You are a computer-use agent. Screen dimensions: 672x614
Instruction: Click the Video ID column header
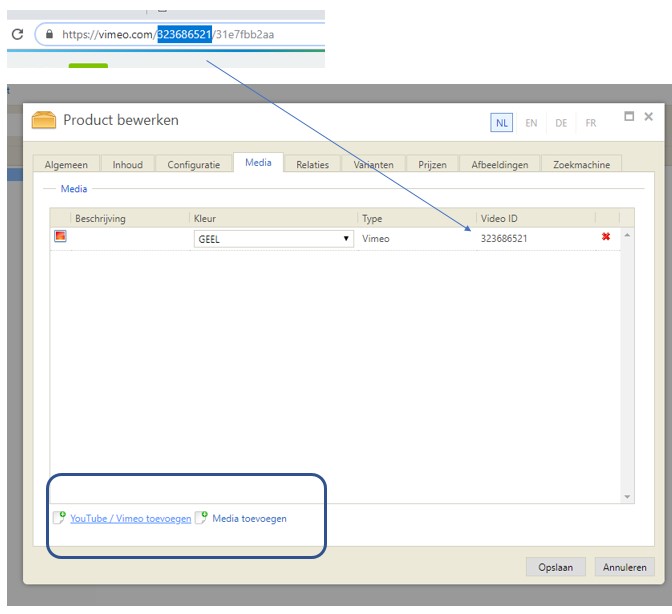coord(536,219)
